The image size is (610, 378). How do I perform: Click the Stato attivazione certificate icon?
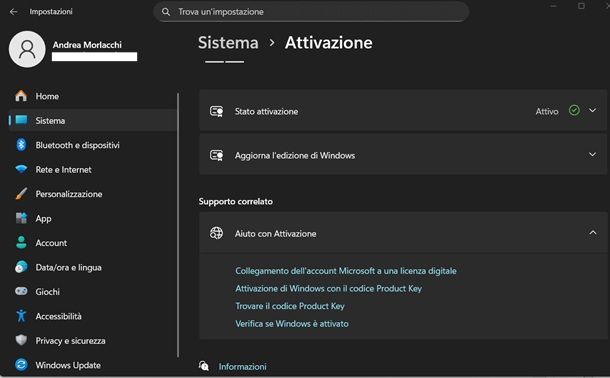(216, 111)
